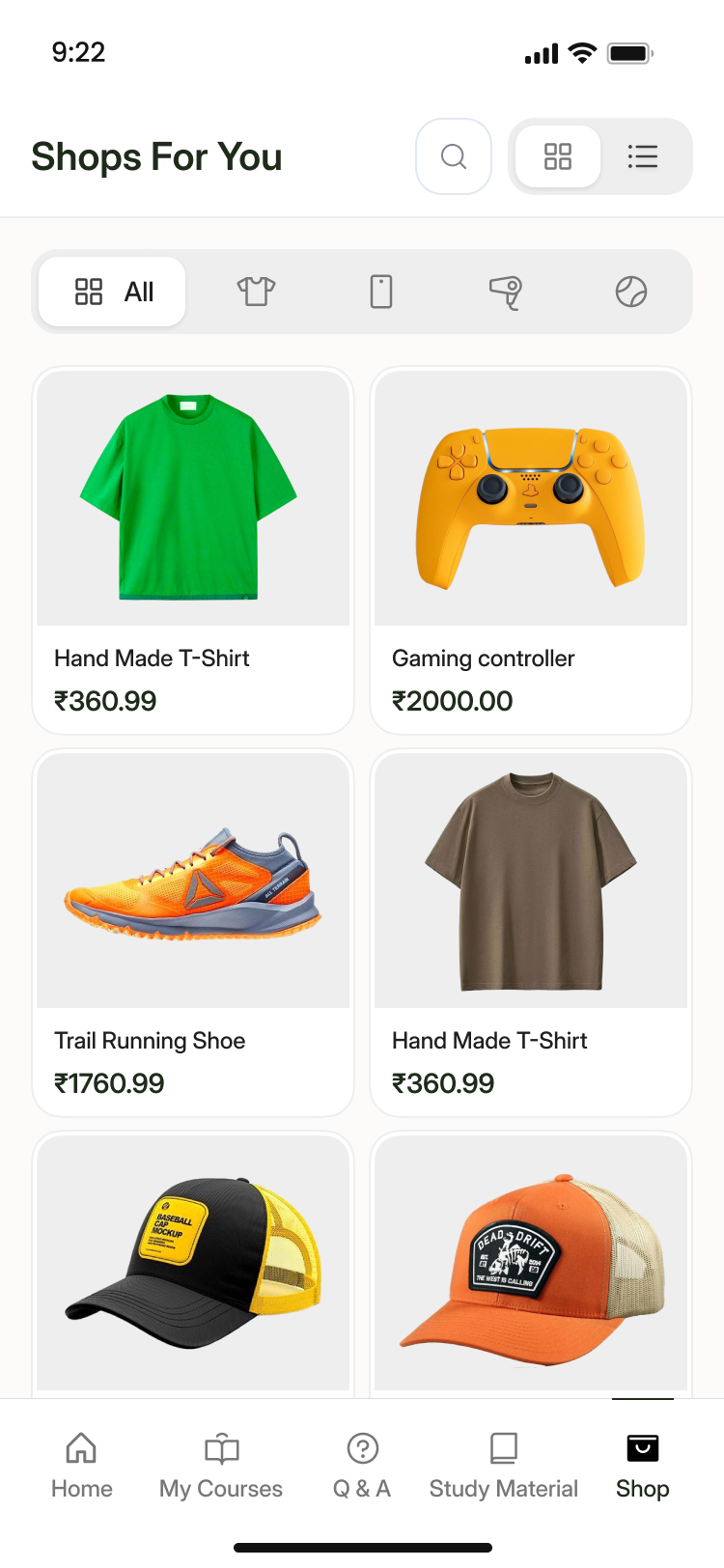
Task: Filter by hair dryer appliances icon
Action: [505, 292]
